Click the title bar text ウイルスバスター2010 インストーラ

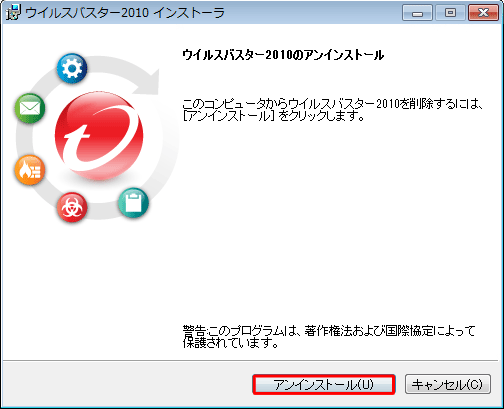pyautogui.click(x=125, y=13)
